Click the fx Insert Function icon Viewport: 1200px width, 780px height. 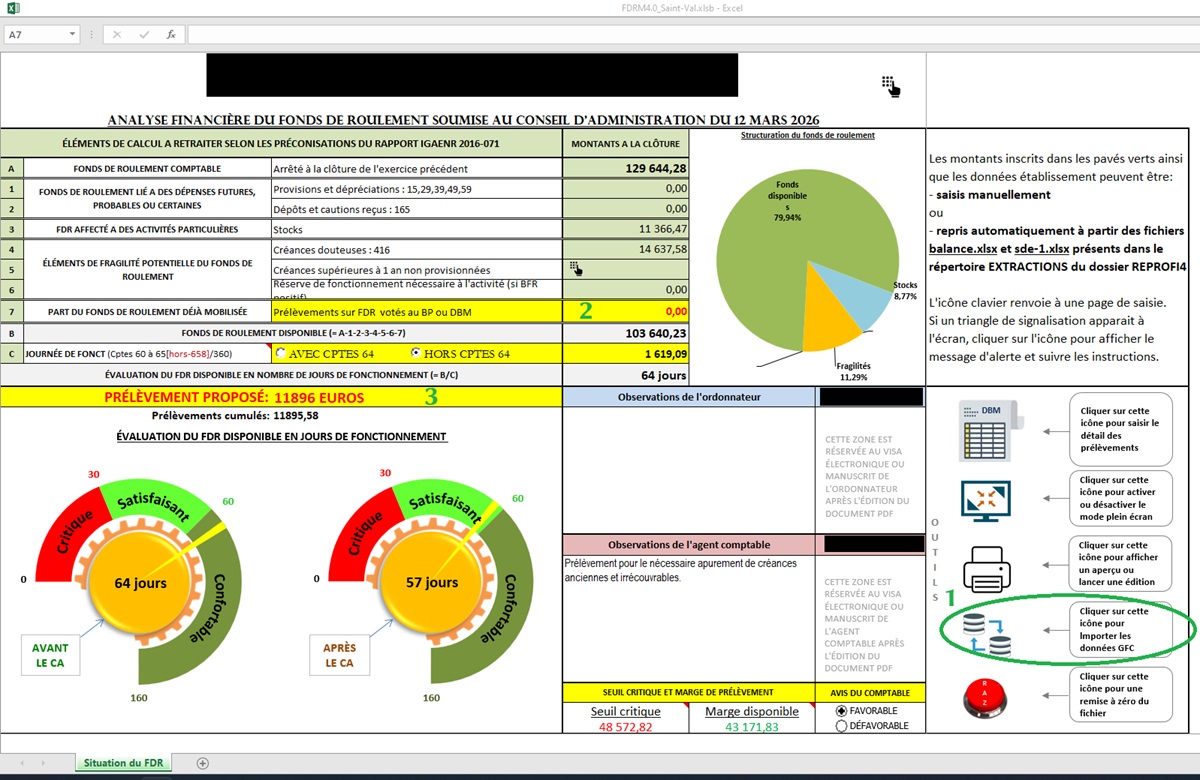tap(171, 34)
